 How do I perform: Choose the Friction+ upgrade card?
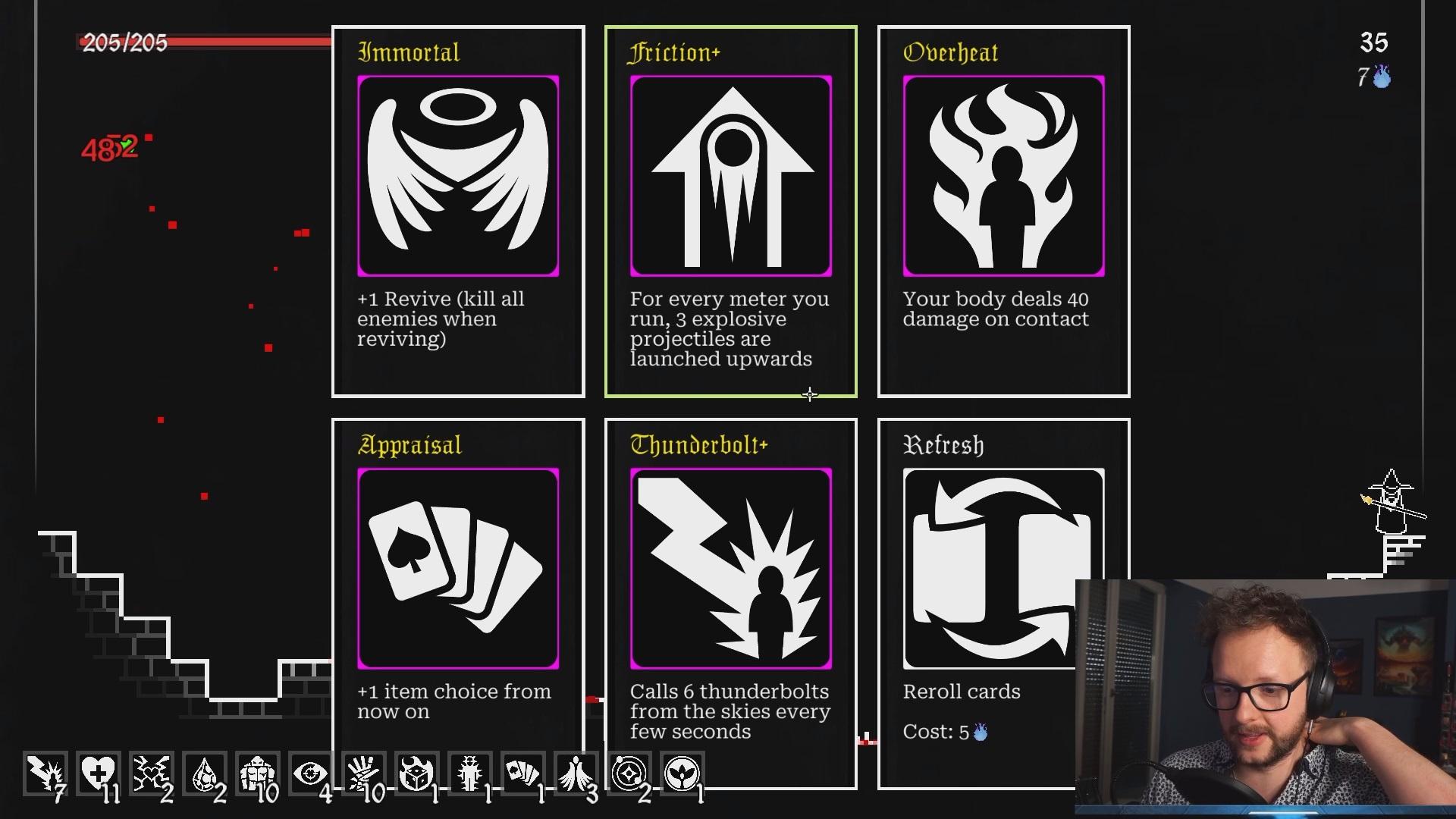731,212
